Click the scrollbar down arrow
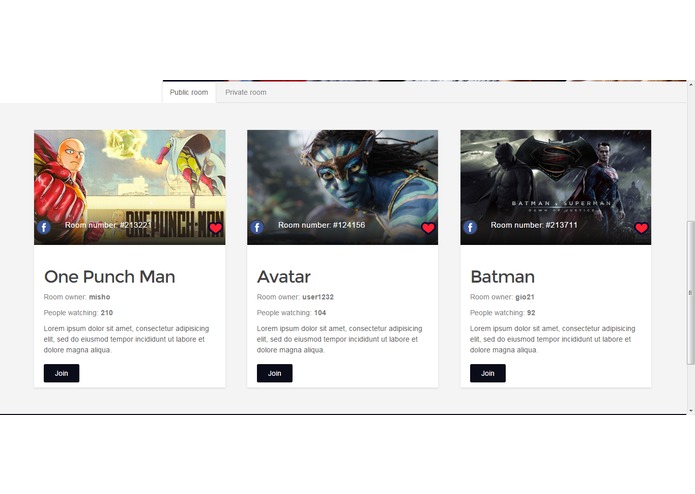The height and width of the screenshot is (494, 695). pos(691,411)
